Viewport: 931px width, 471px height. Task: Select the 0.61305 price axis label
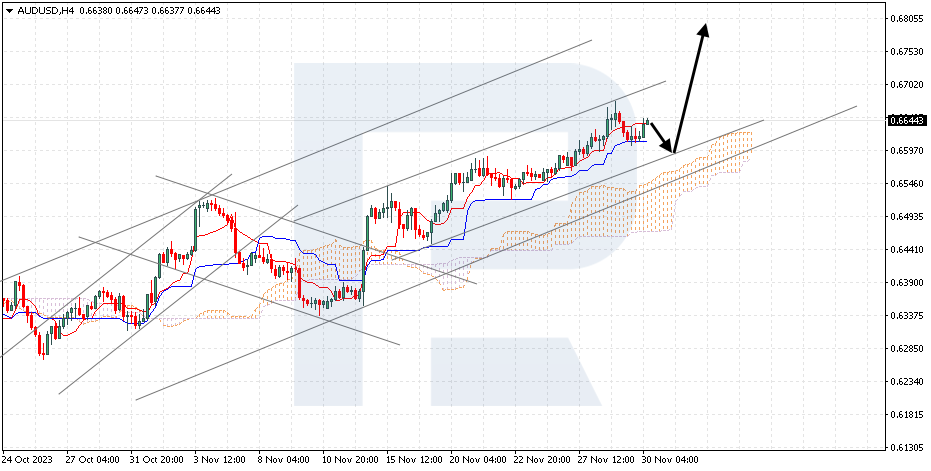point(904,448)
